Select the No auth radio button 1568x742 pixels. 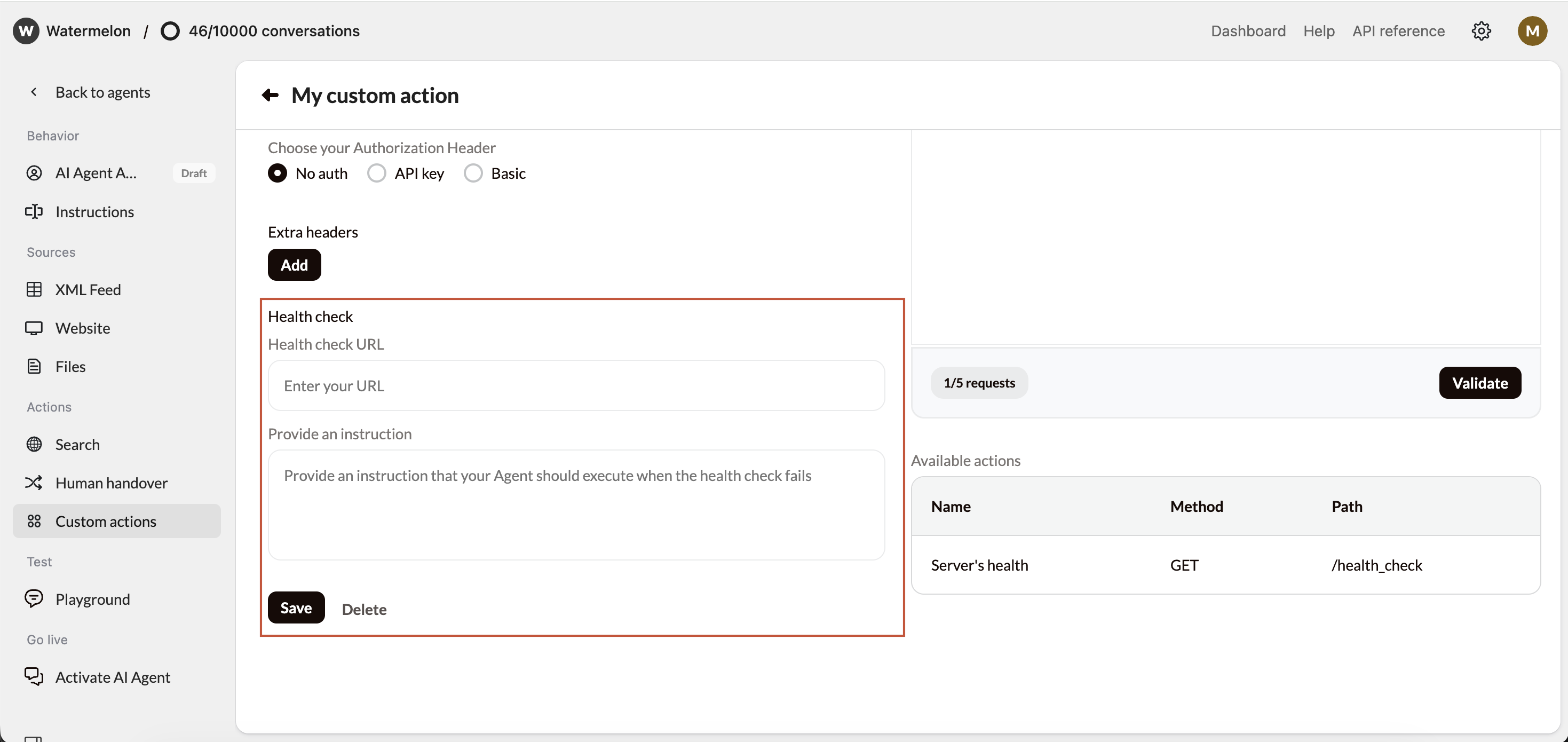click(278, 173)
